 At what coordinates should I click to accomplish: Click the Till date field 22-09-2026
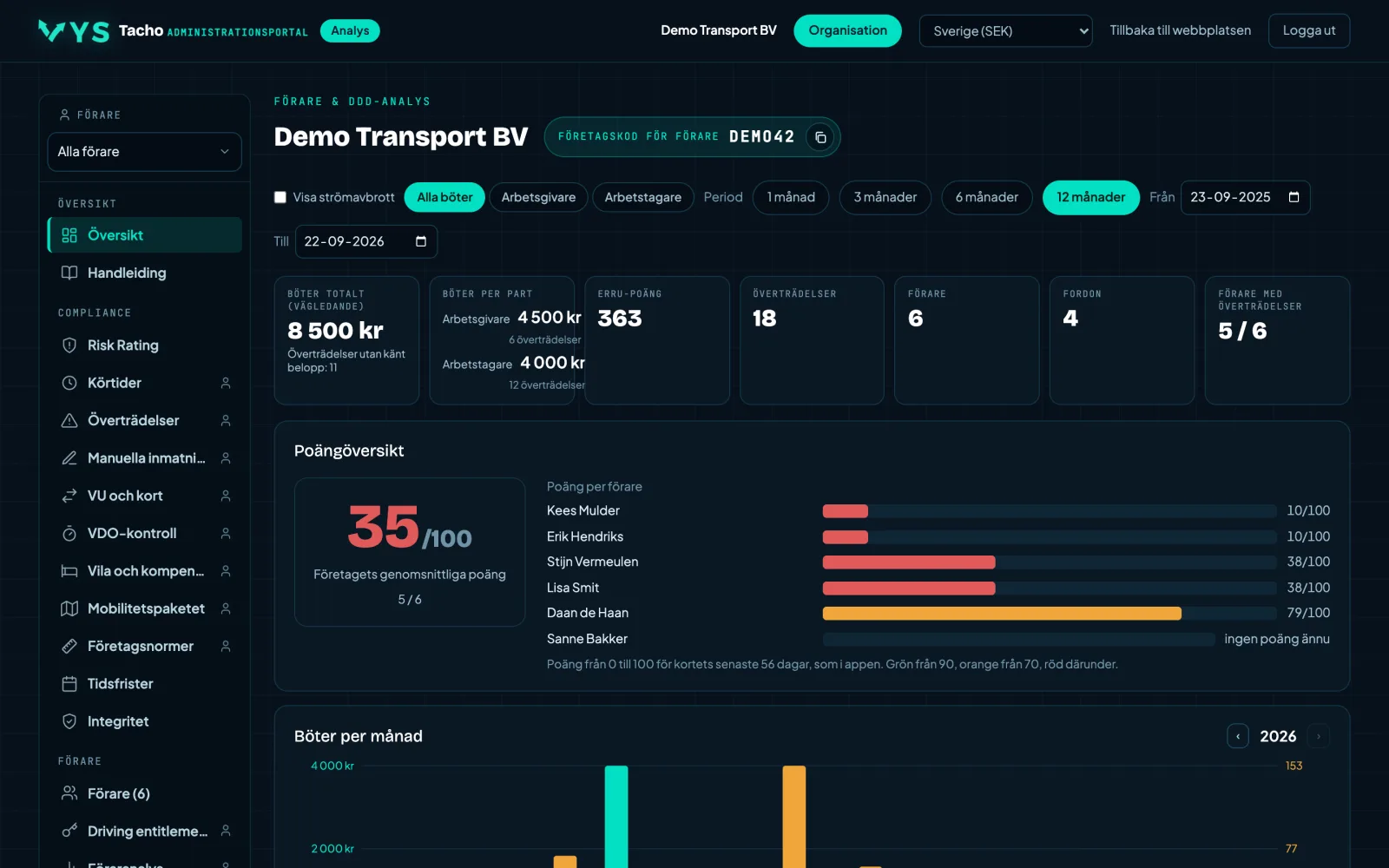pos(366,241)
